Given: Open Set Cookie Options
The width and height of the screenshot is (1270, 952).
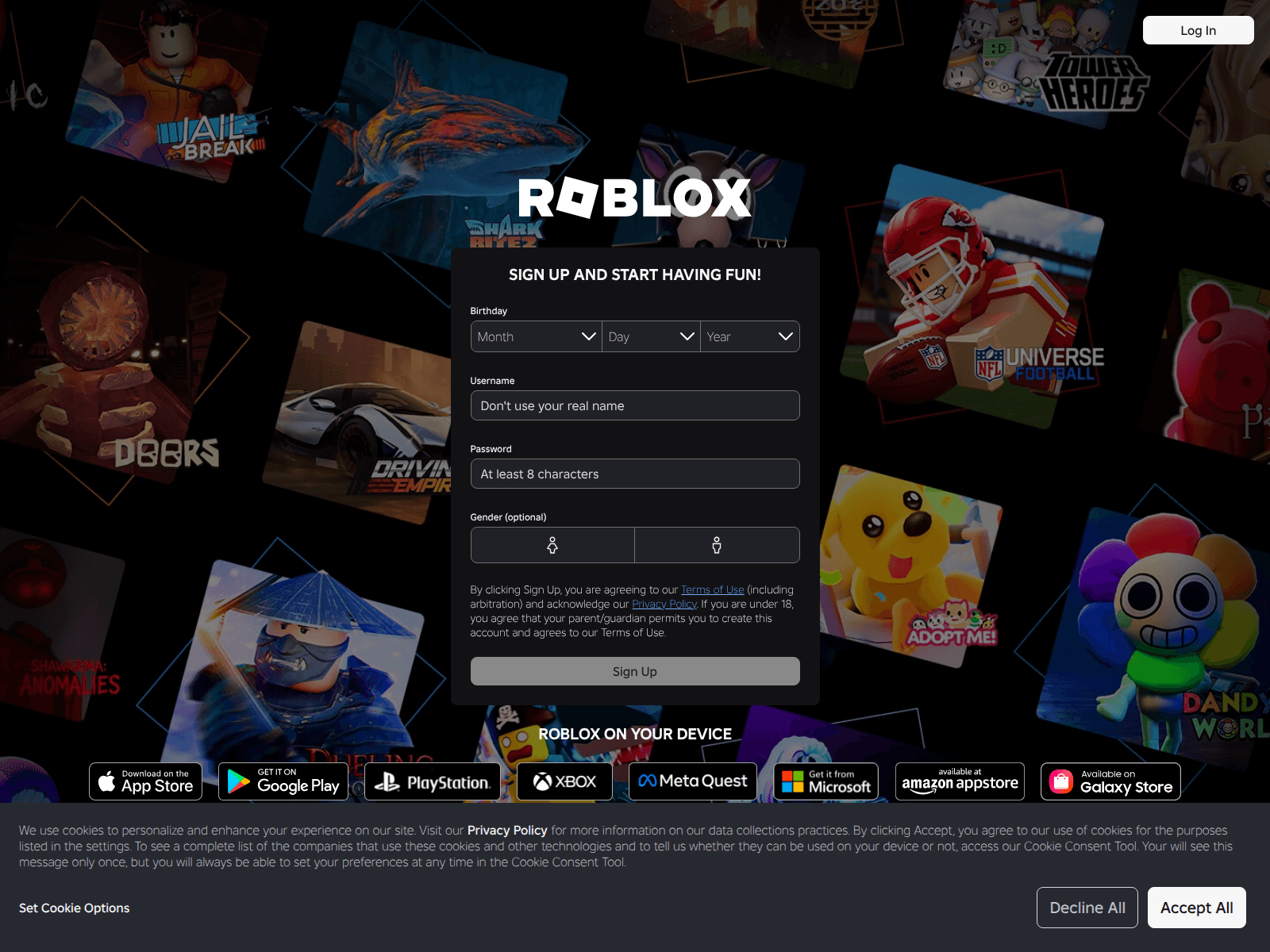Looking at the screenshot, I should coord(74,908).
